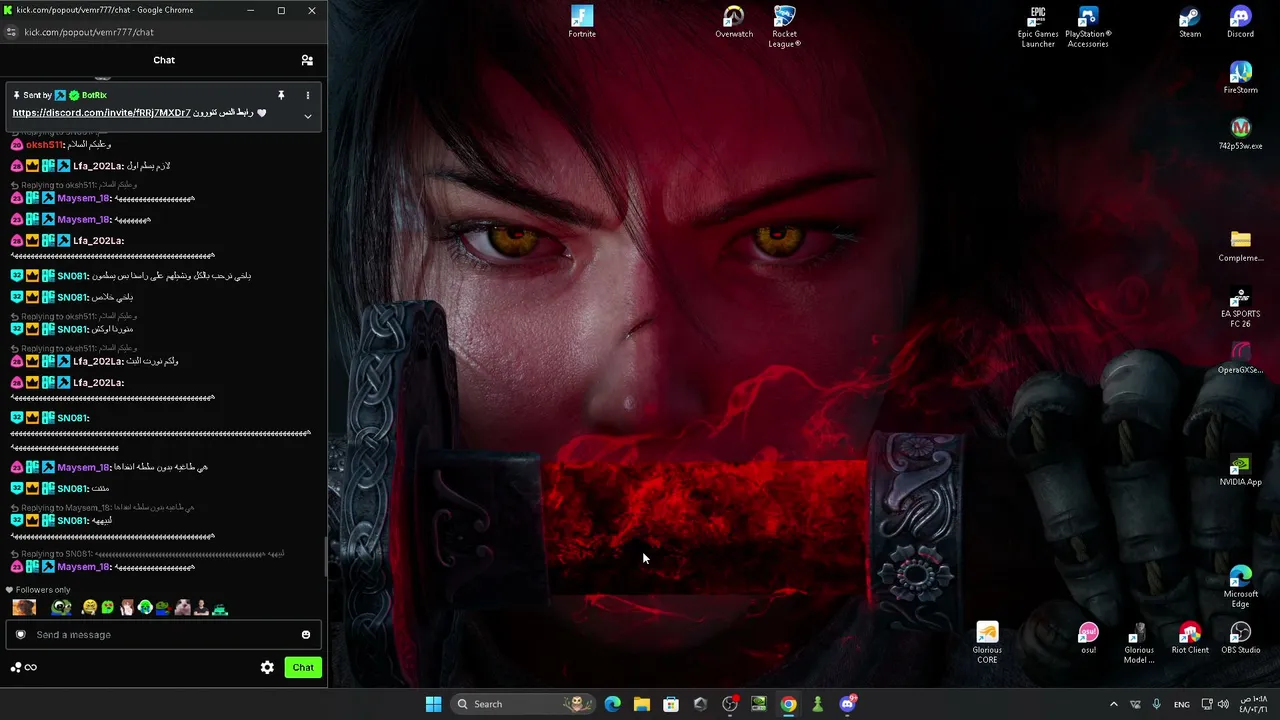
Task: Select the Riot Client desktop icon
Action: point(1190,638)
